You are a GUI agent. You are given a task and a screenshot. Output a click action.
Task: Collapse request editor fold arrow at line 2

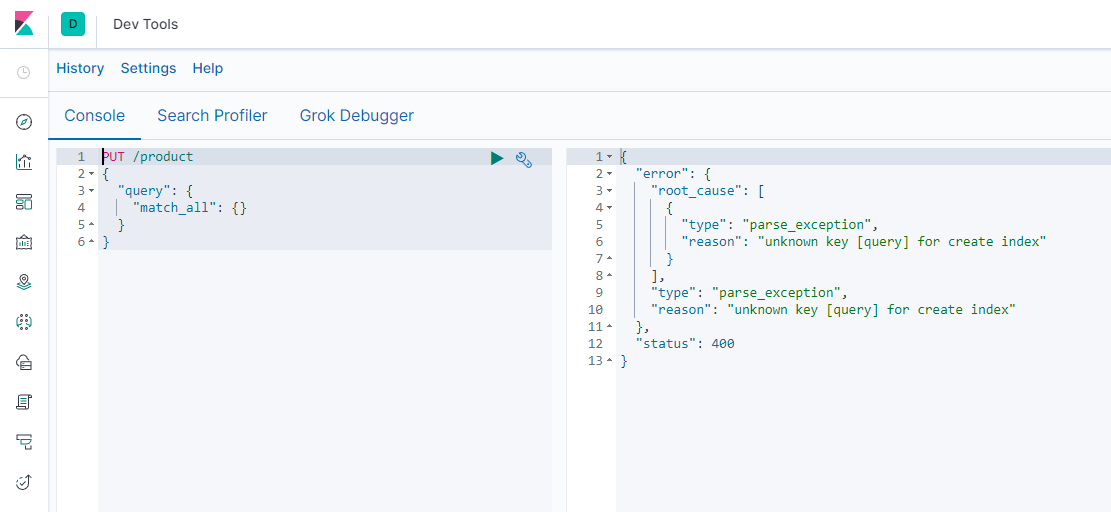click(91, 174)
